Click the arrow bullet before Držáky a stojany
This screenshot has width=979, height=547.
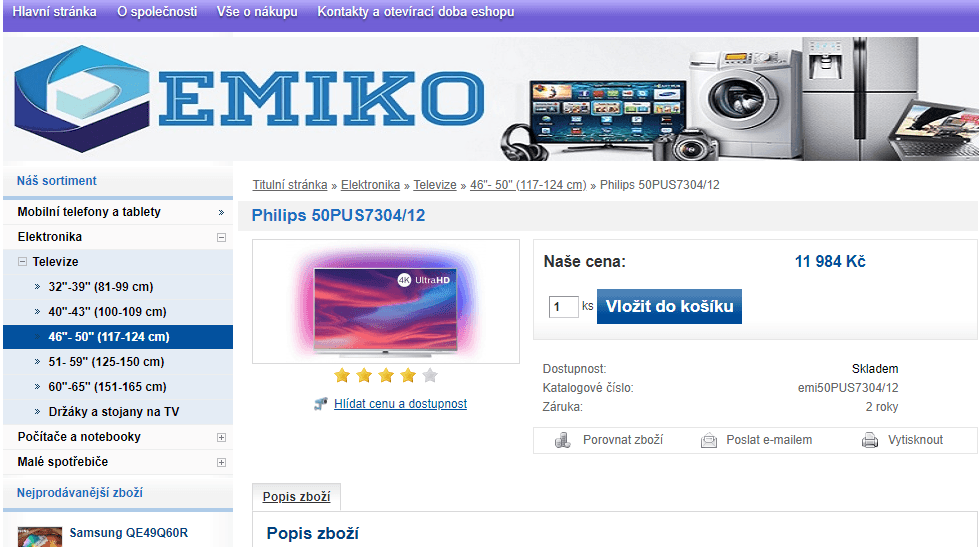(x=37, y=411)
